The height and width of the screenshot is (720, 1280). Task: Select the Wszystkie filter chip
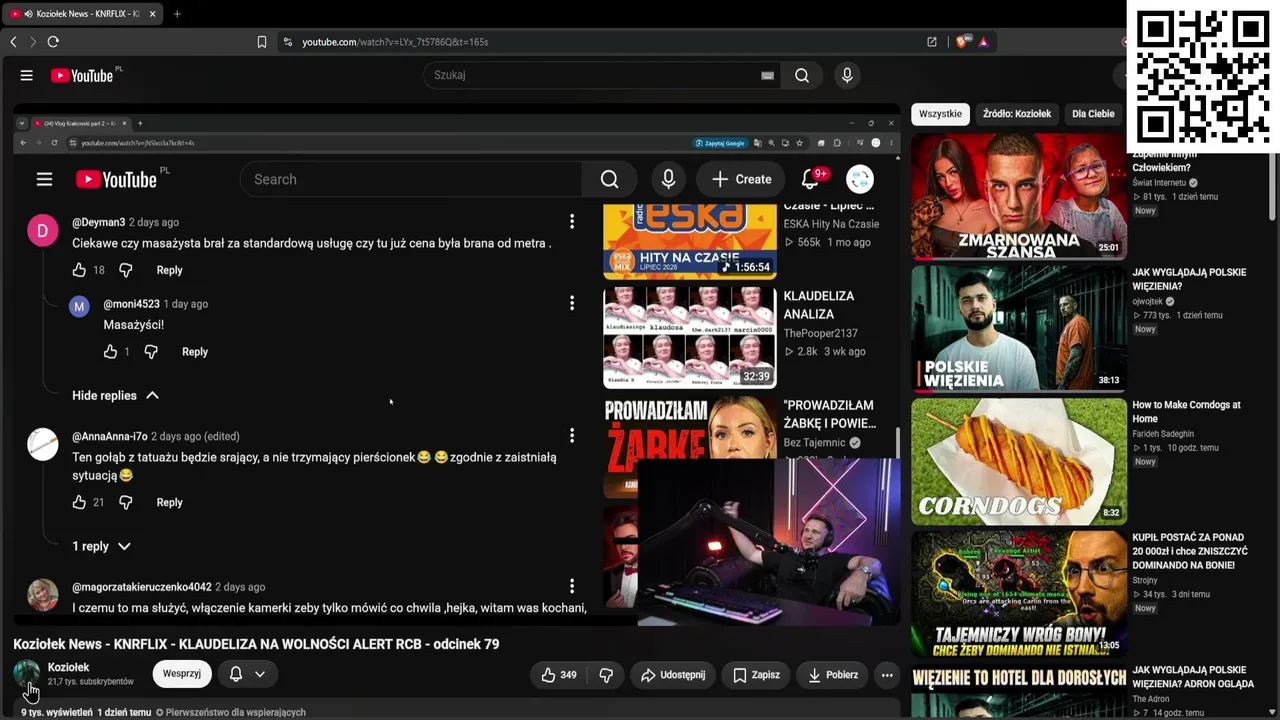[x=940, y=114]
